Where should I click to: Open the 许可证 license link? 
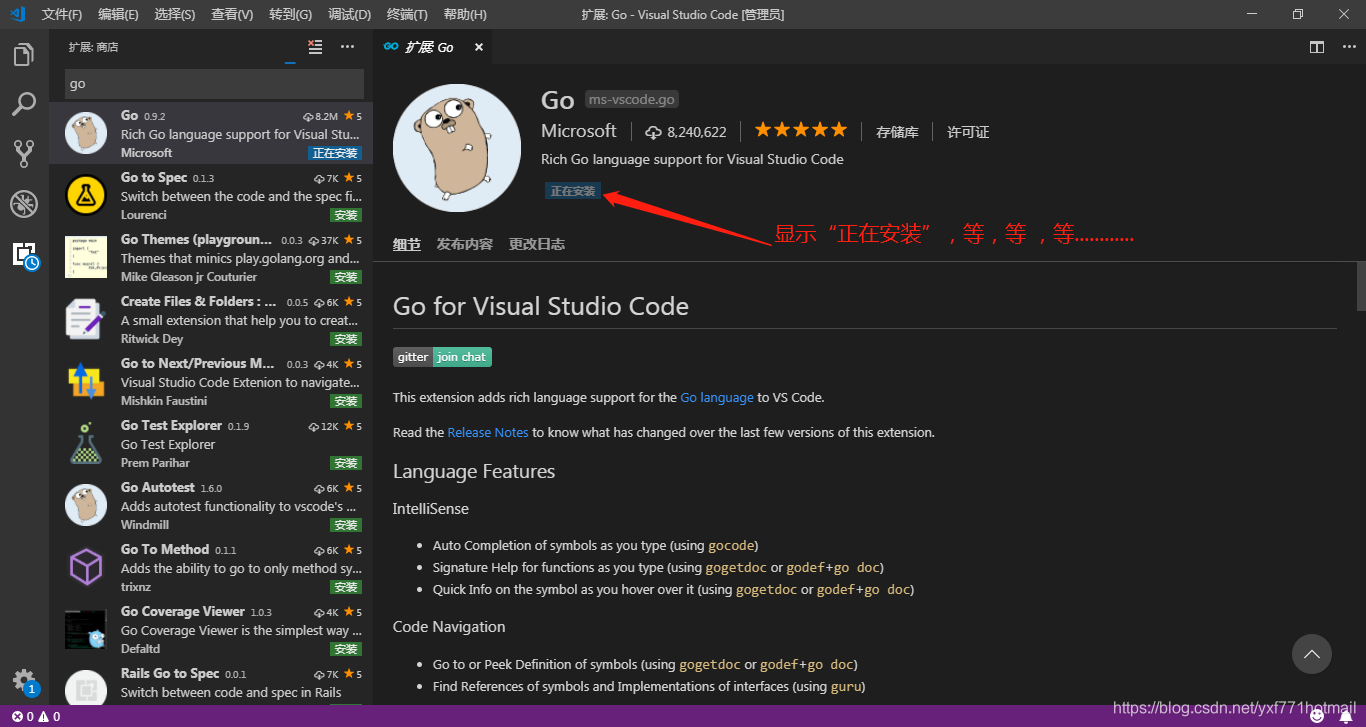coord(968,132)
